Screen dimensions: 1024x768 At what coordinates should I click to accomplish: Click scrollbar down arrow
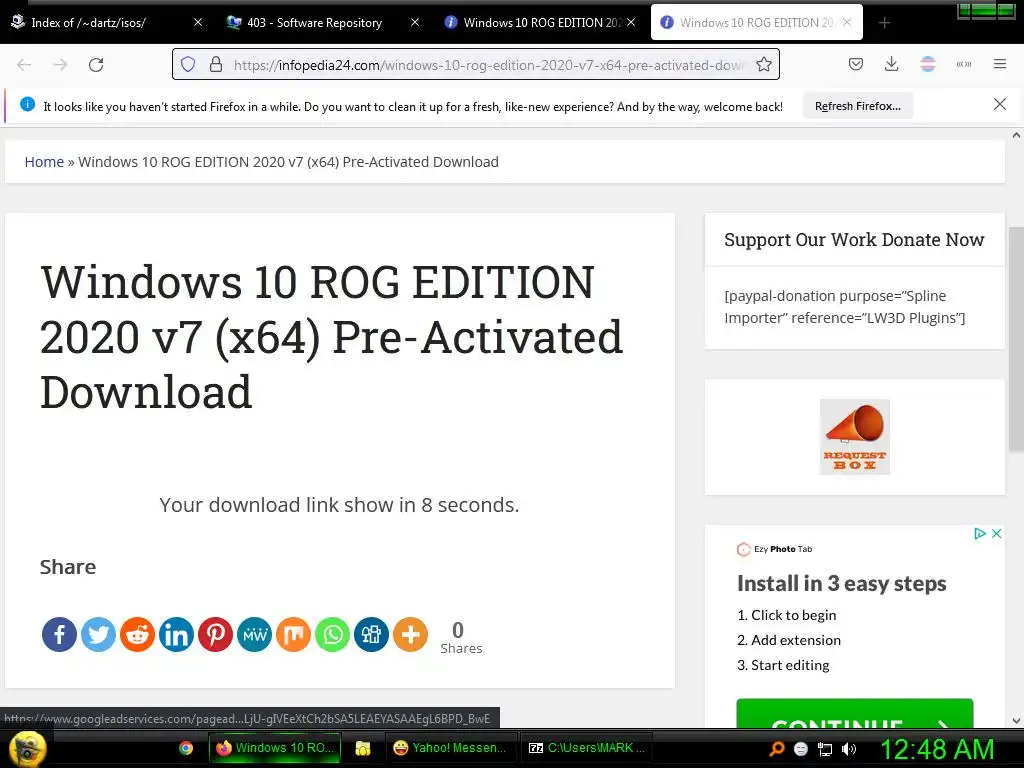[1016, 721]
